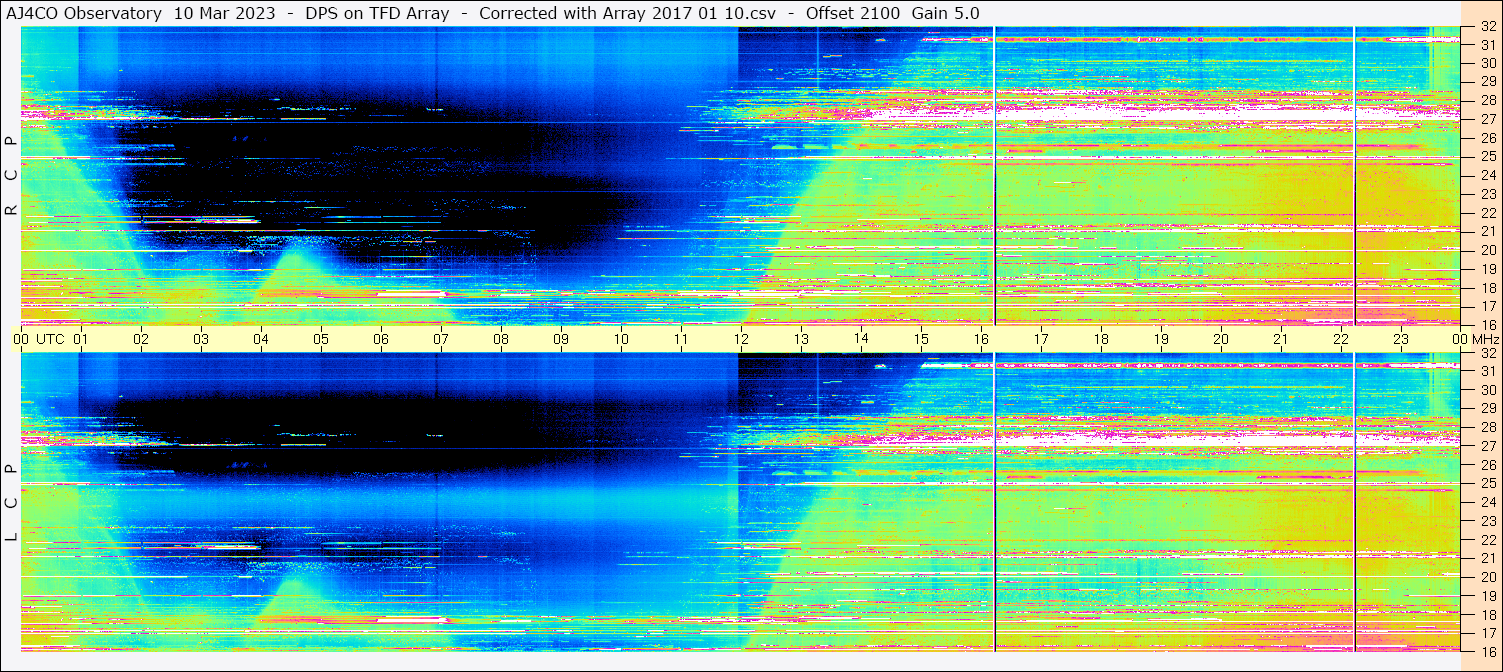Click the 25 MHz label on RCP panel

(1488, 157)
